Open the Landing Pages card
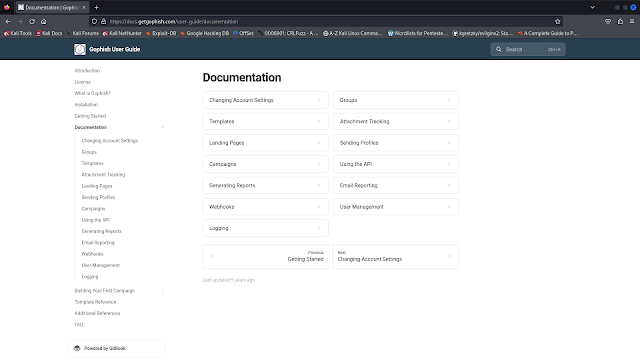Viewport: 640px width, 360px height. click(265, 143)
